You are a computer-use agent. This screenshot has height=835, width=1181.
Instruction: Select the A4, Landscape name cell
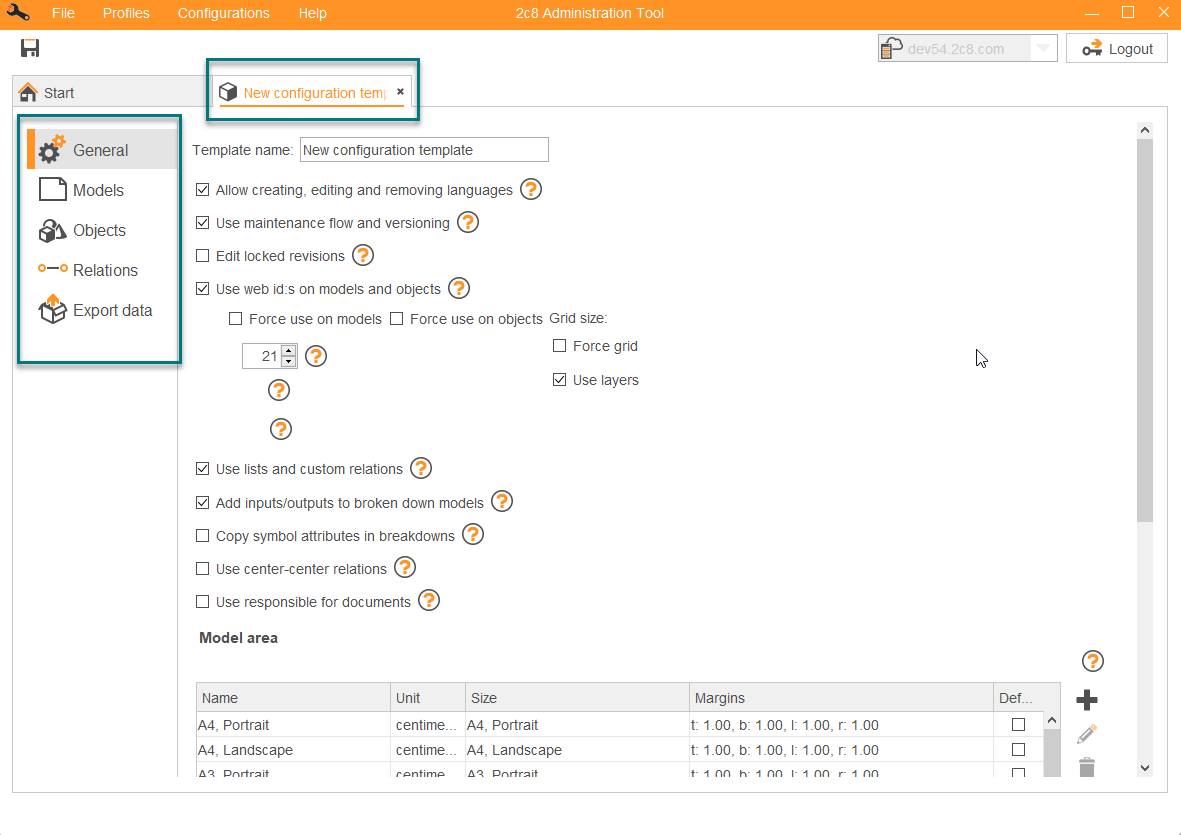pos(293,750)
